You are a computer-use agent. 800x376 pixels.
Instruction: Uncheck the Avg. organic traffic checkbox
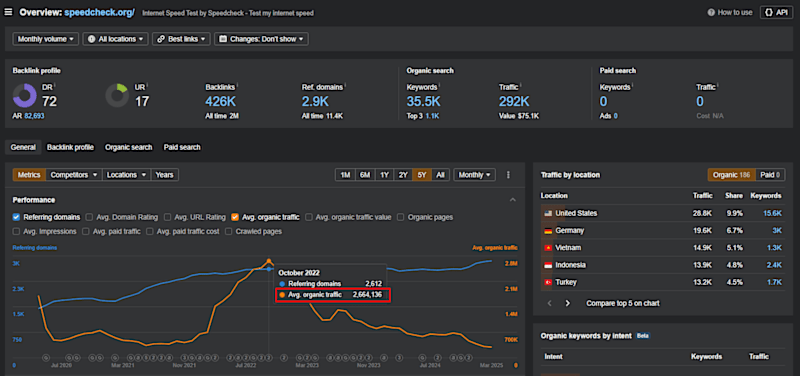pos(235,217)
